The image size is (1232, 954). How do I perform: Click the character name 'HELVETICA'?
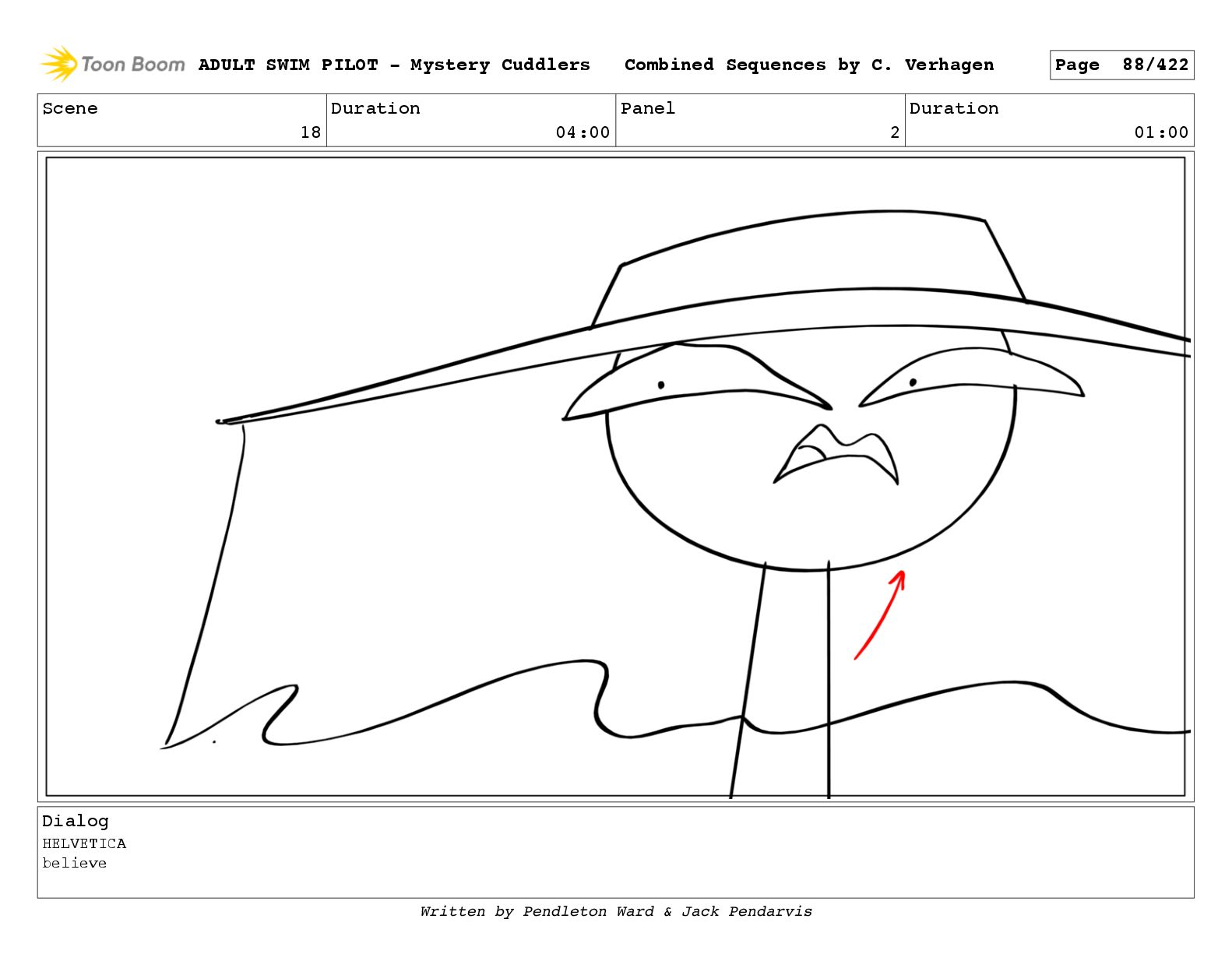click(84, 843)
